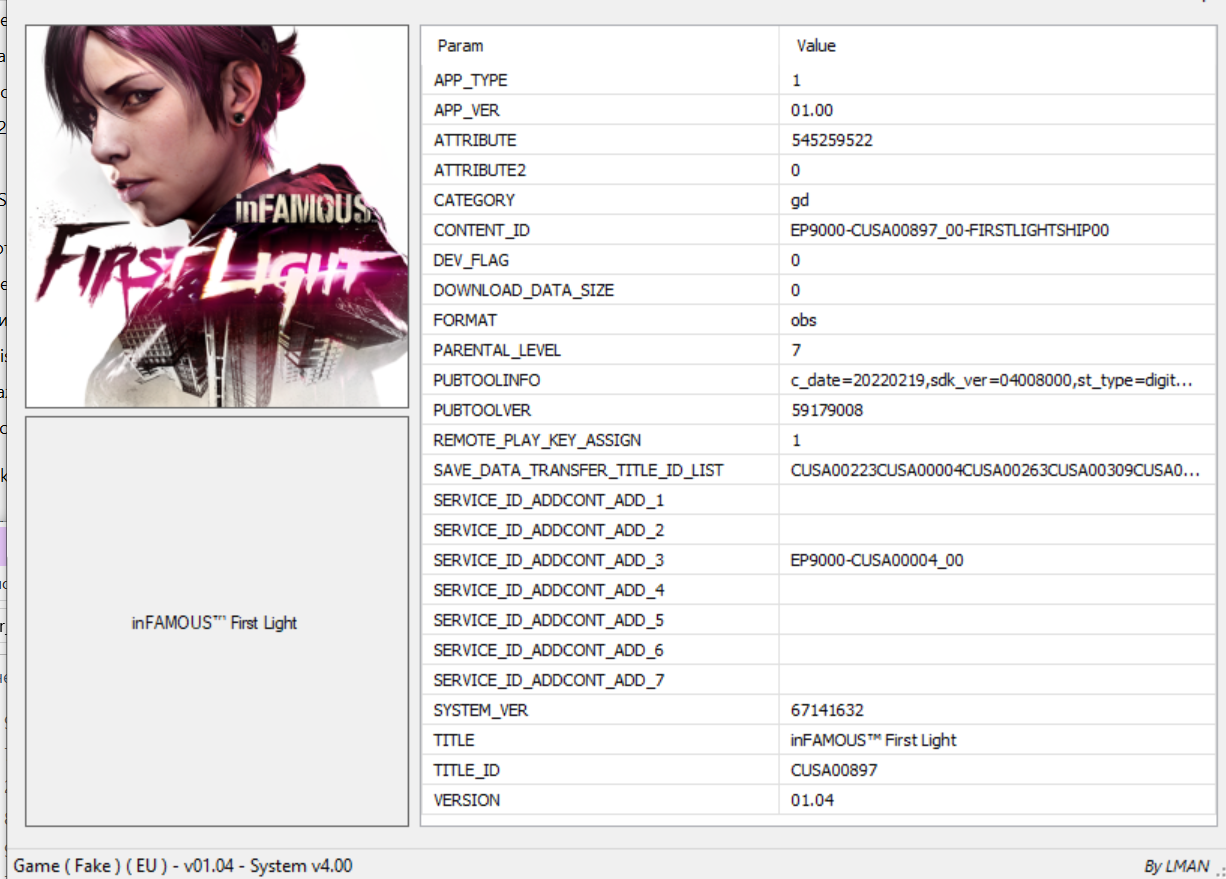Select the PARENTAL_LEVEL parameter name
The image size is (1226, 879).
(497, 350)
